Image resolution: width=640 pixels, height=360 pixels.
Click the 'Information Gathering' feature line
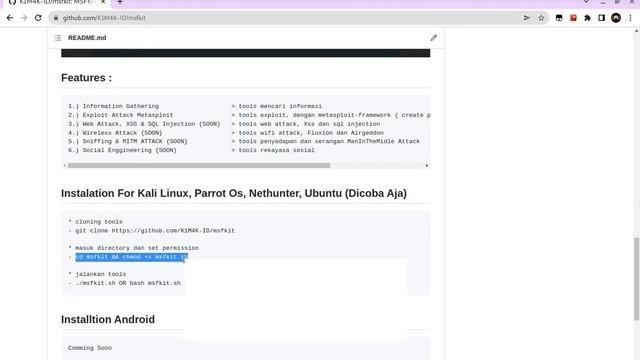[113, 106]
